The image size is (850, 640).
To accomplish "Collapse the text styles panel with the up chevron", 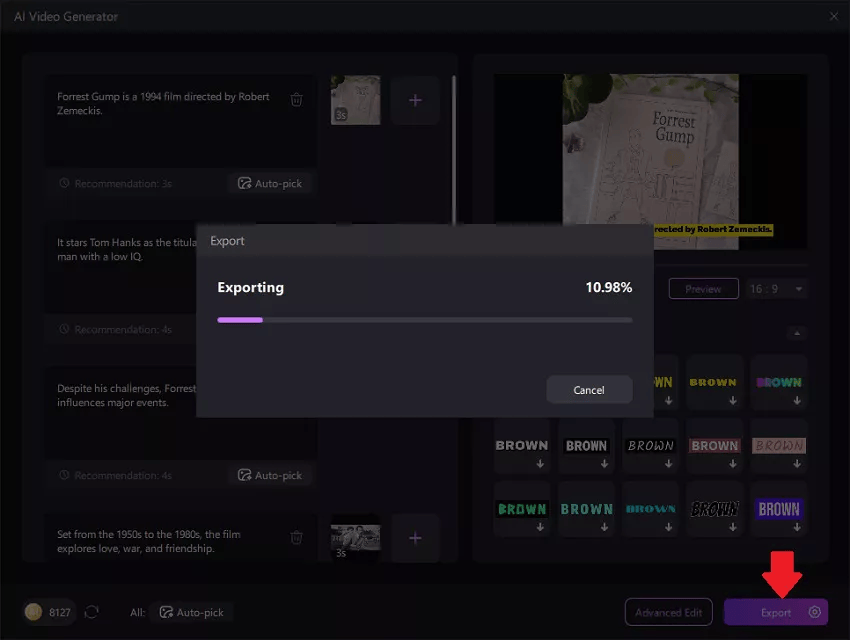I will coord(797,333).
